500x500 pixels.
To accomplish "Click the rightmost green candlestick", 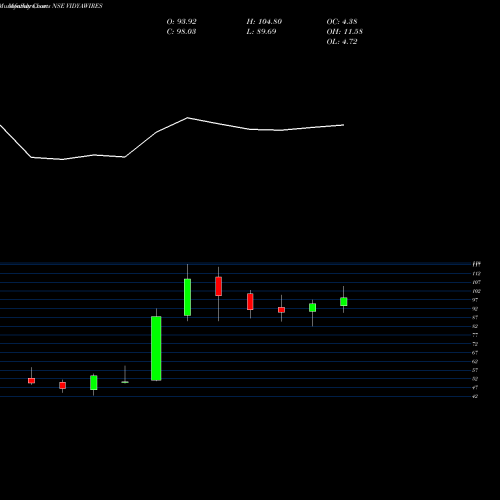I will click(344, 302).
